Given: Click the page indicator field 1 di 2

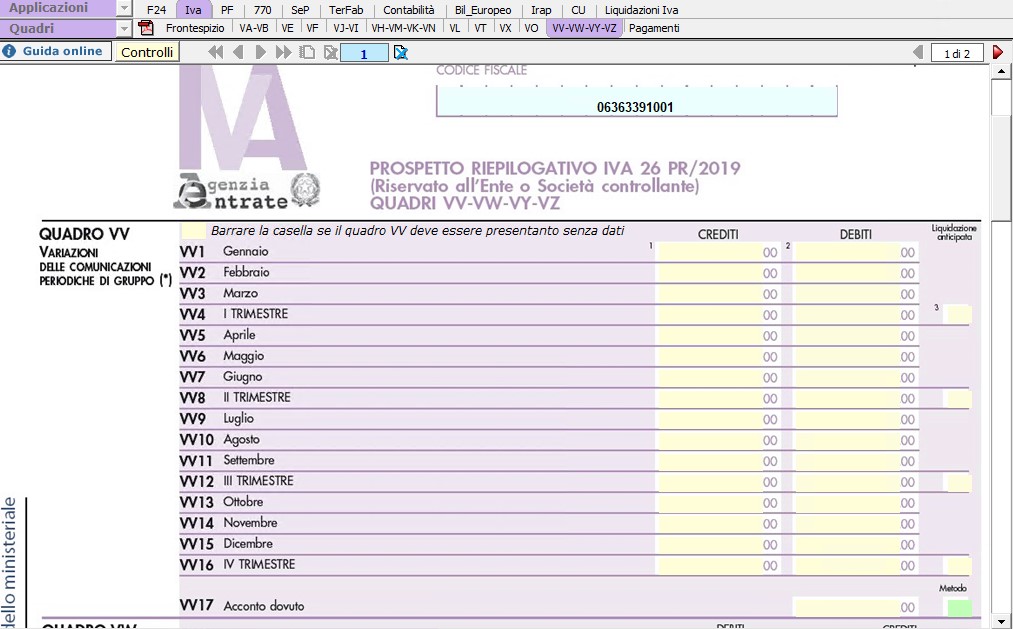Looking at the screenshot, I should [x=957, y=53].
